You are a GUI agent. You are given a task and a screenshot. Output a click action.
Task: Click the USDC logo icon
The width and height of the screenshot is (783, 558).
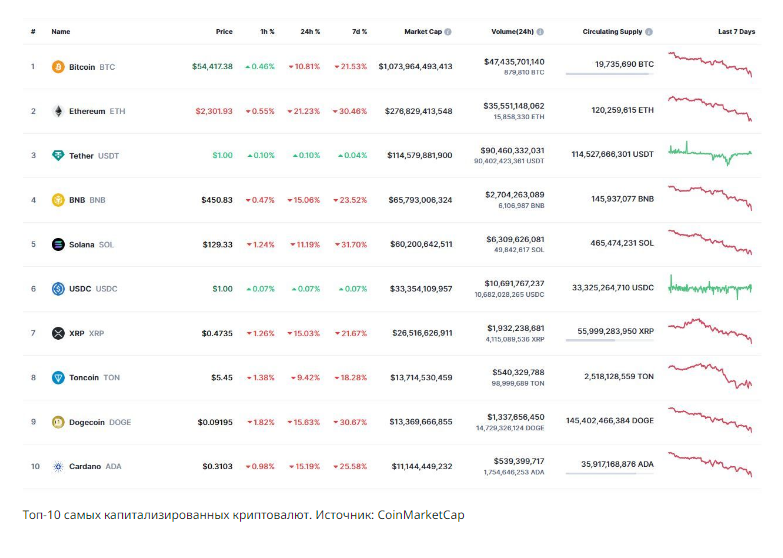(x=58, y=289)
